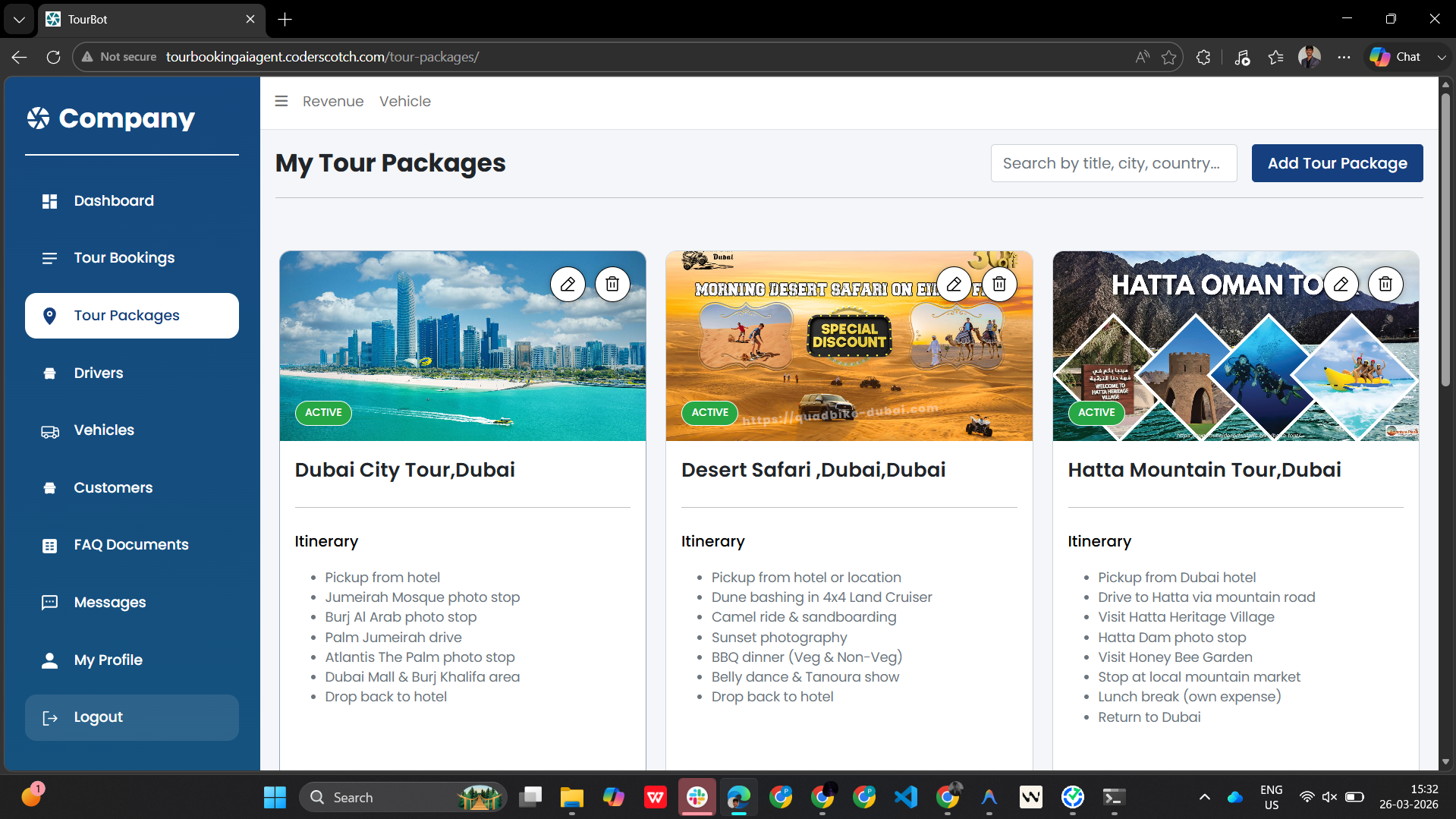
Task: Show hidden system tray icons
Action: pyautogui.click(x=1204, y=797)
